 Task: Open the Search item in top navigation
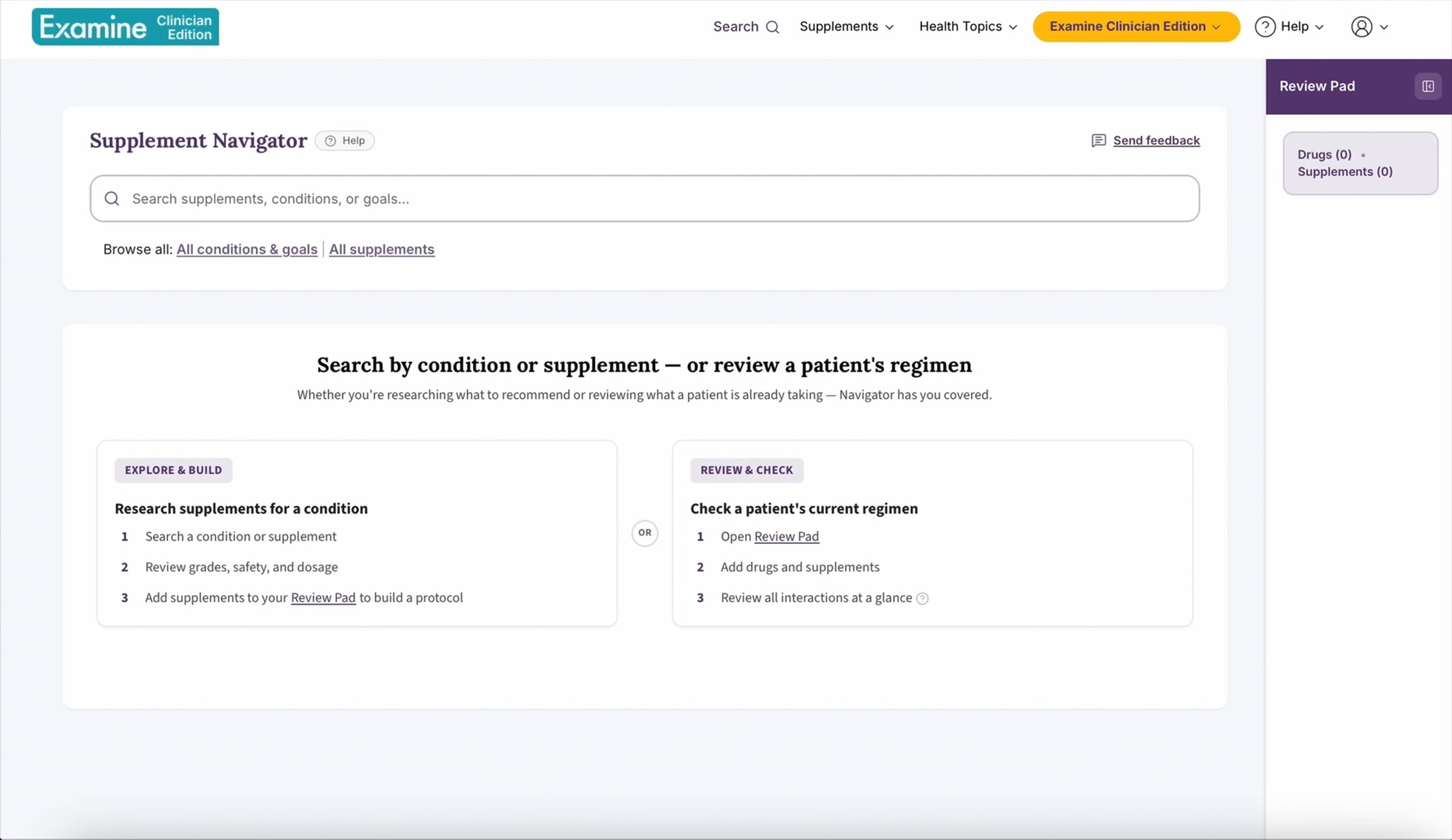(746, 27)
